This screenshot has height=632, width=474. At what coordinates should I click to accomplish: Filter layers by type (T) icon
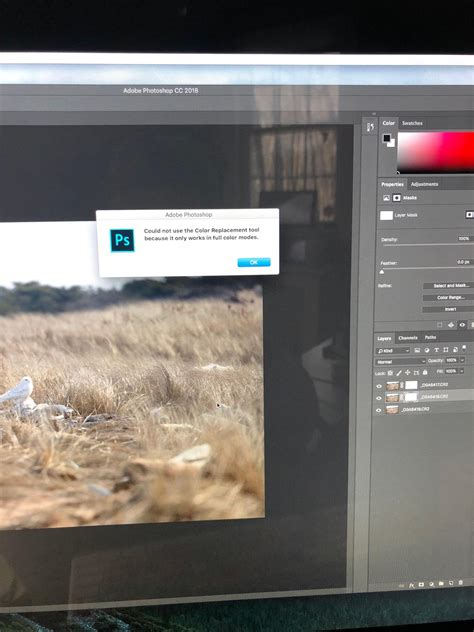point(436,350)
